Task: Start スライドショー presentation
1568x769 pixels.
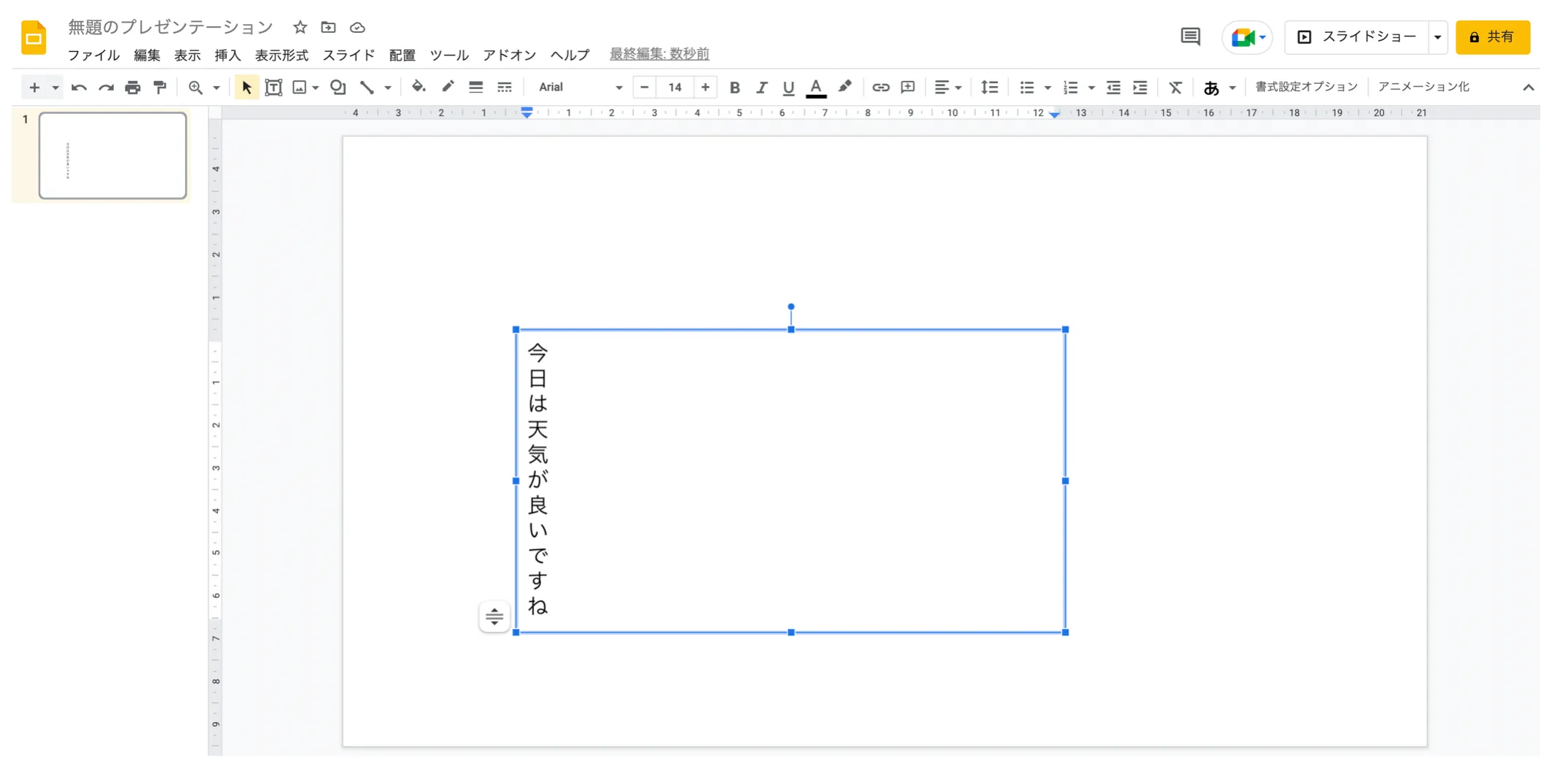Action: (1357, 37)
